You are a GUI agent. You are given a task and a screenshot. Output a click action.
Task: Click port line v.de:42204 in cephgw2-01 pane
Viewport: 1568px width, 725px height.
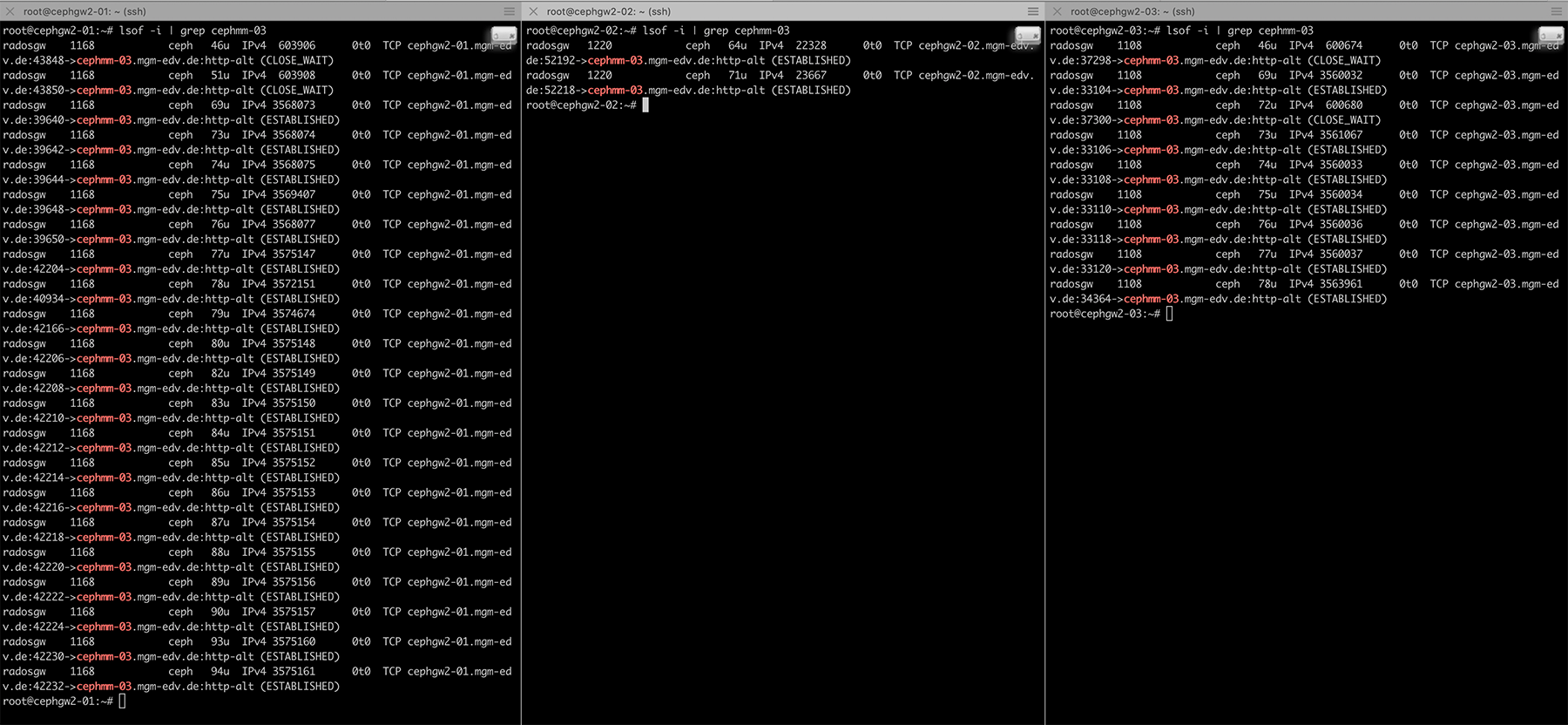(171, 269)
